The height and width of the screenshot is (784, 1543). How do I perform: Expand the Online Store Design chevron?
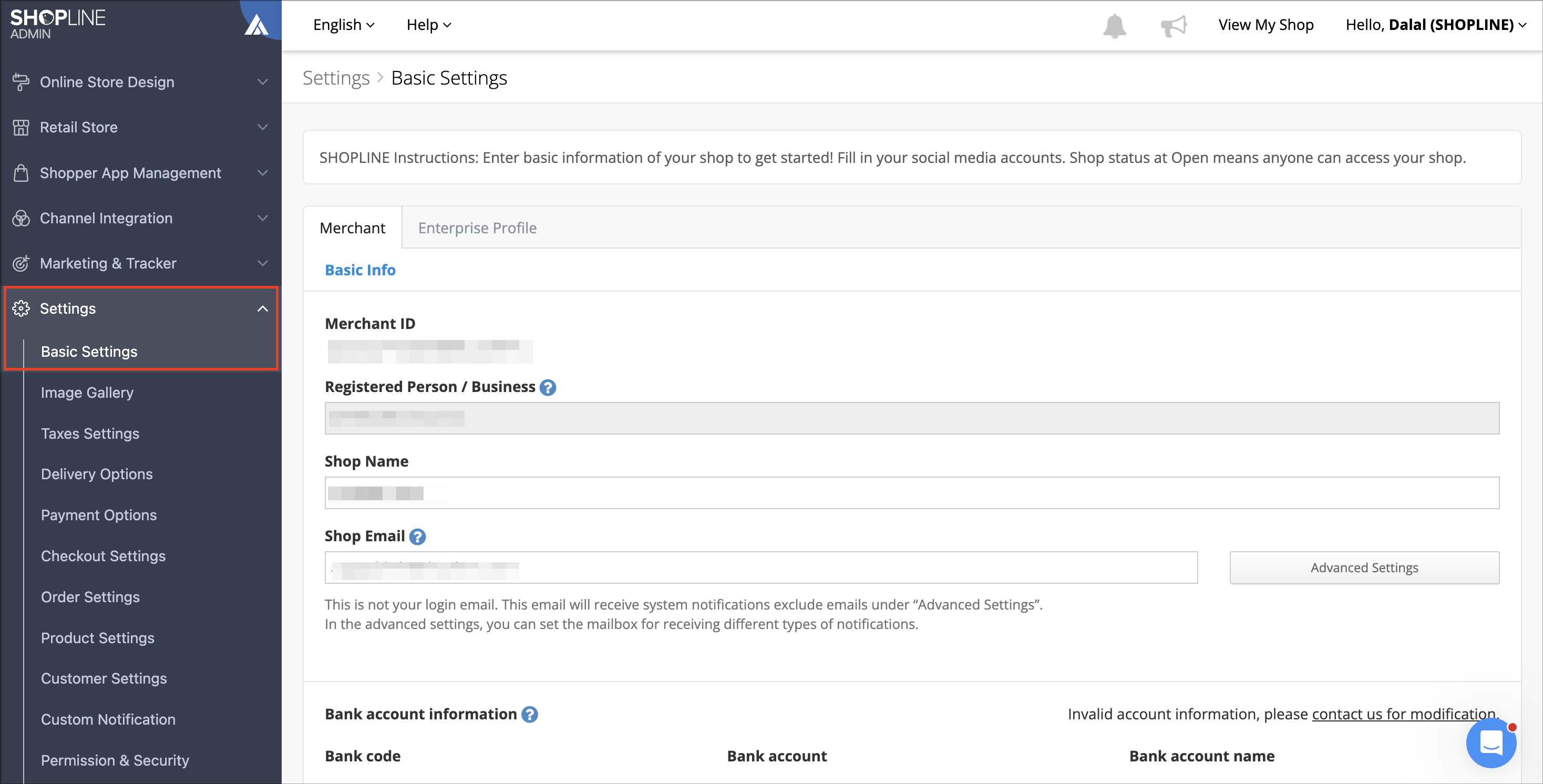(x=262, y=81)
